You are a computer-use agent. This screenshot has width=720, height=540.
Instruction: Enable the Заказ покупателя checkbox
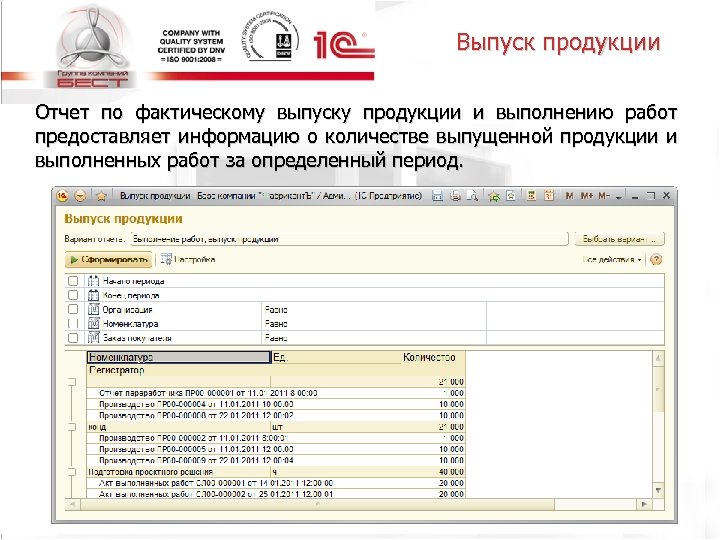coord(73,338)
